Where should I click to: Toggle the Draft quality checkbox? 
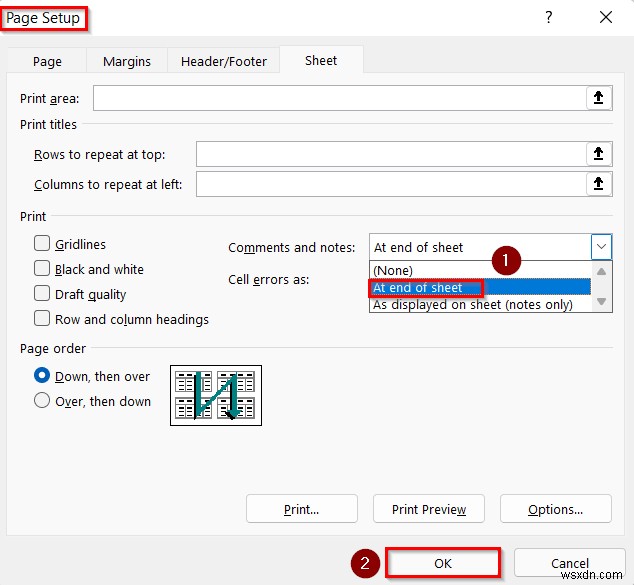[x=42, y=294]
